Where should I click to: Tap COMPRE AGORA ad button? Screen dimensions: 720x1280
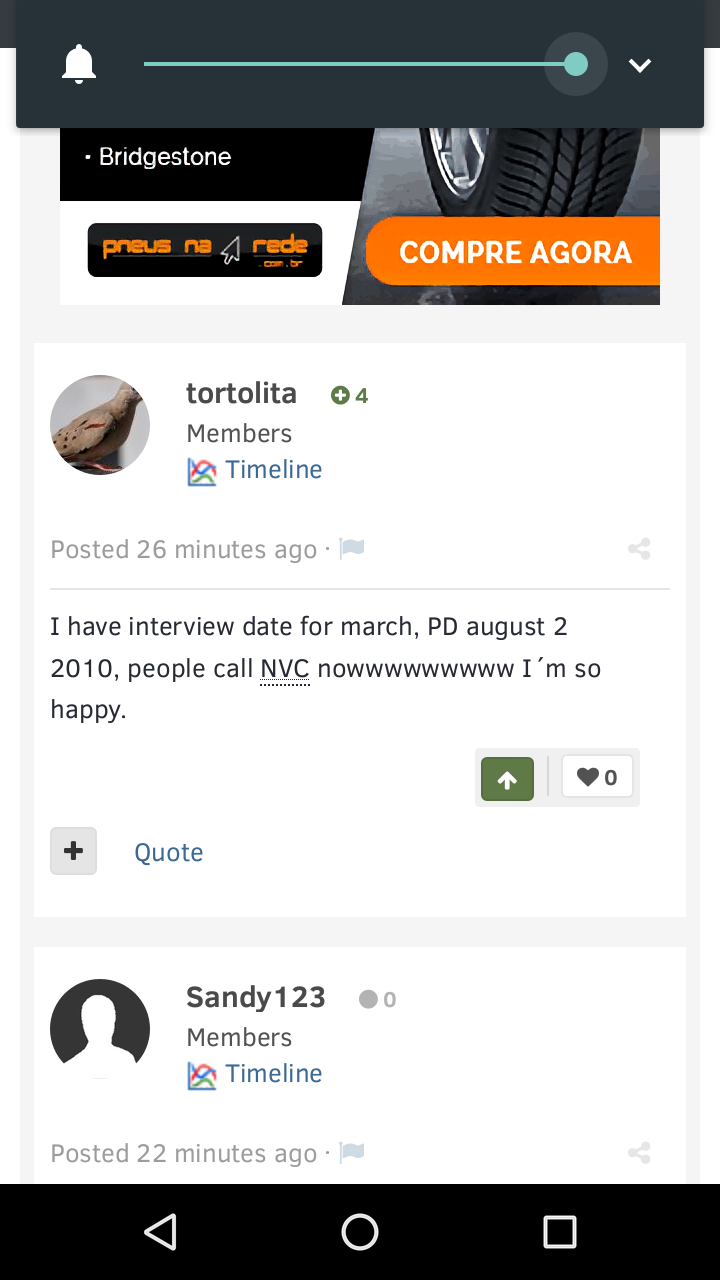point(514,252)
